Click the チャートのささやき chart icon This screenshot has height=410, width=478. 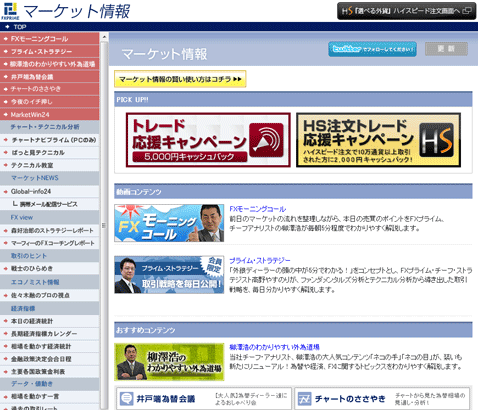[x=304, y=399]
